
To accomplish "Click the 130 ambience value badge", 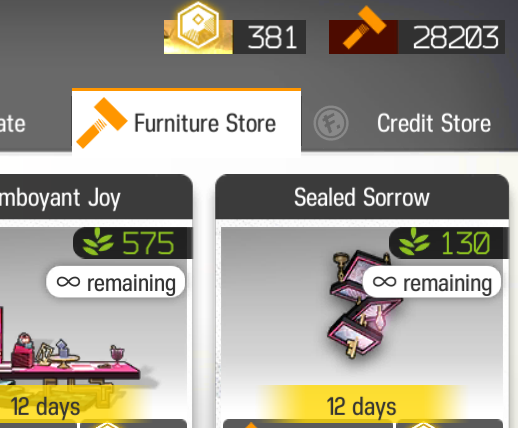I will 449,243.
